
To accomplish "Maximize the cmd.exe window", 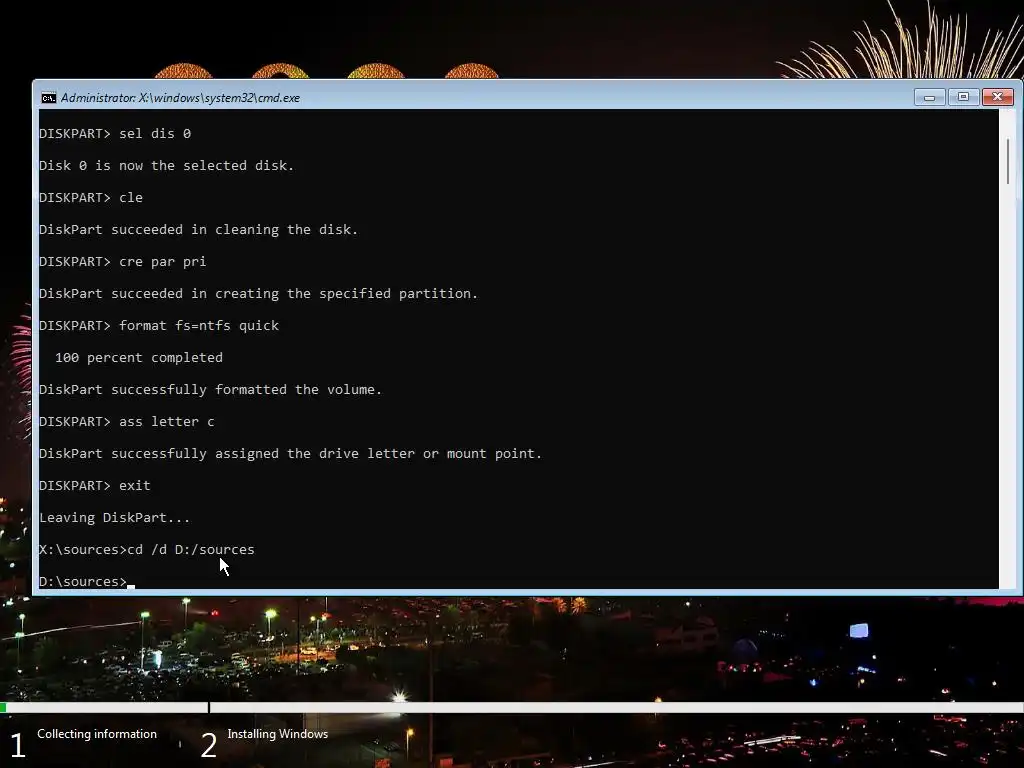I will click(963, 97).
